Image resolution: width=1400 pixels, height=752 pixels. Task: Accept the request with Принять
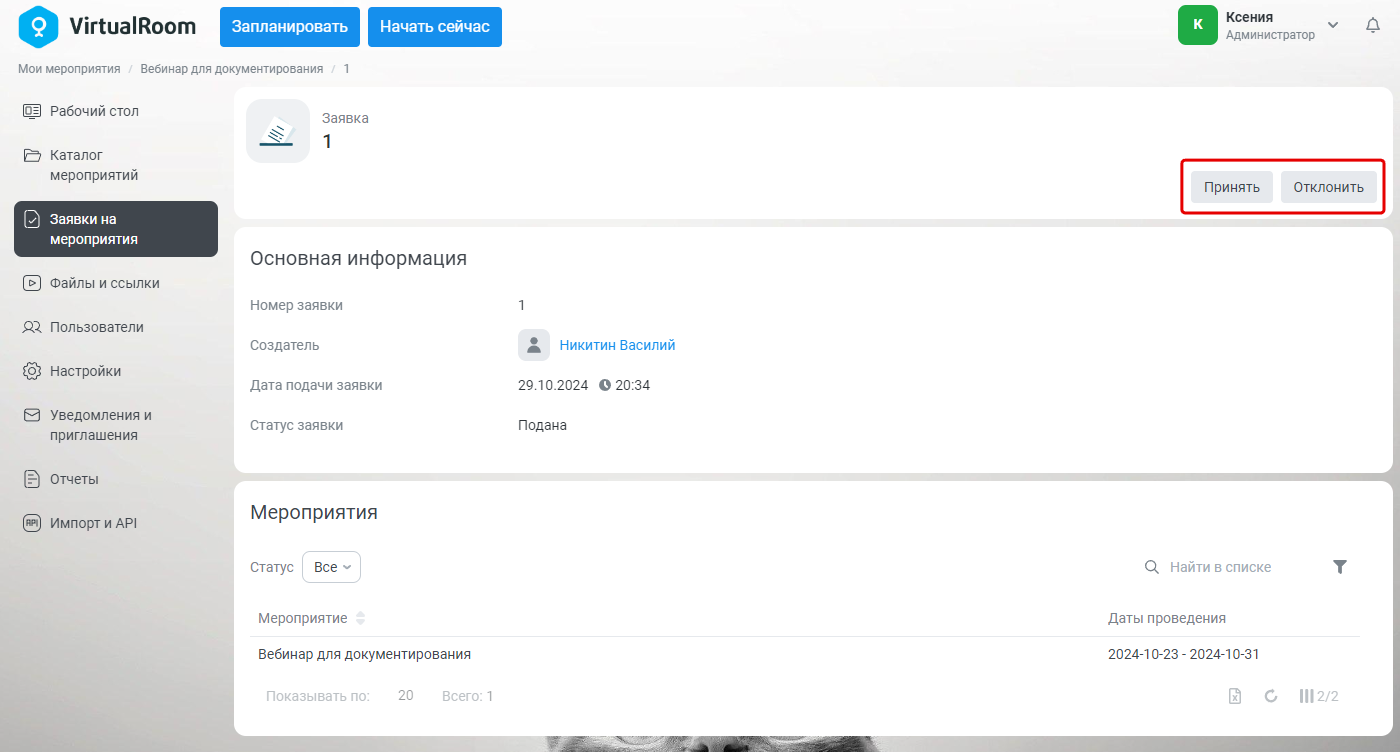point(1232,187)
